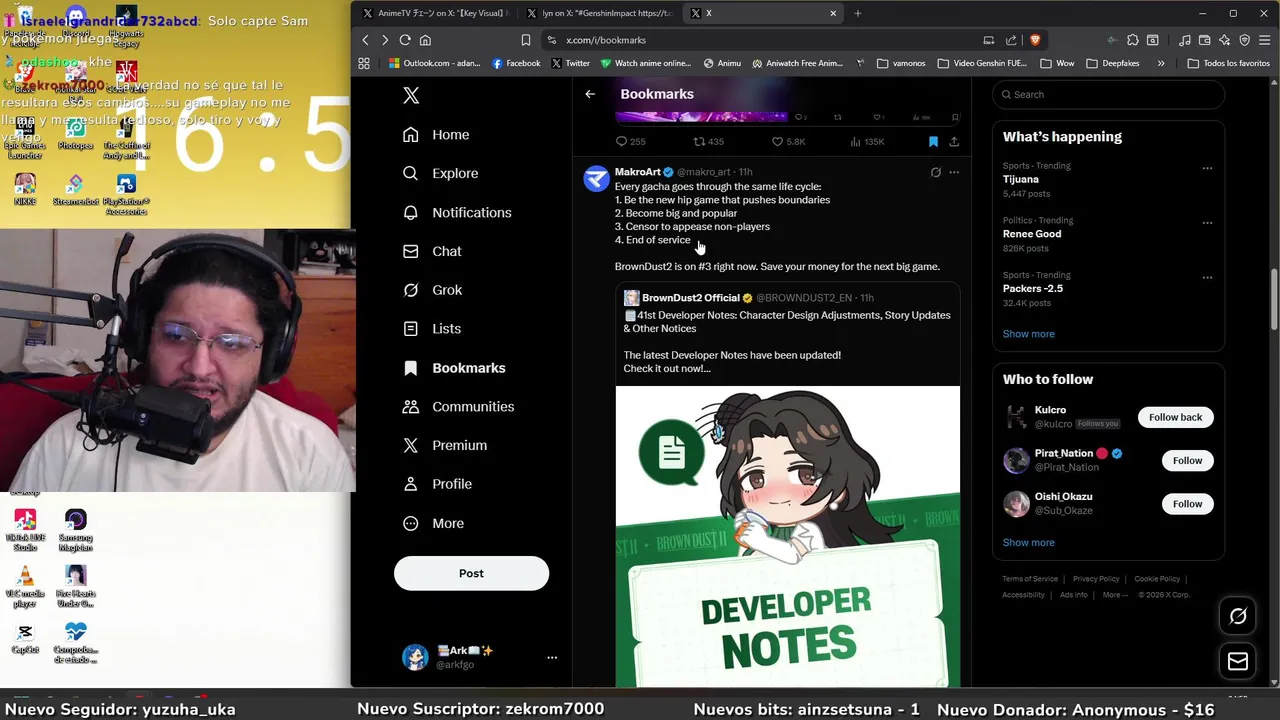Viewport: 1280px width, 720px height.
Task: Open more options for Tijuana trend
Action: coord(1207,168)
